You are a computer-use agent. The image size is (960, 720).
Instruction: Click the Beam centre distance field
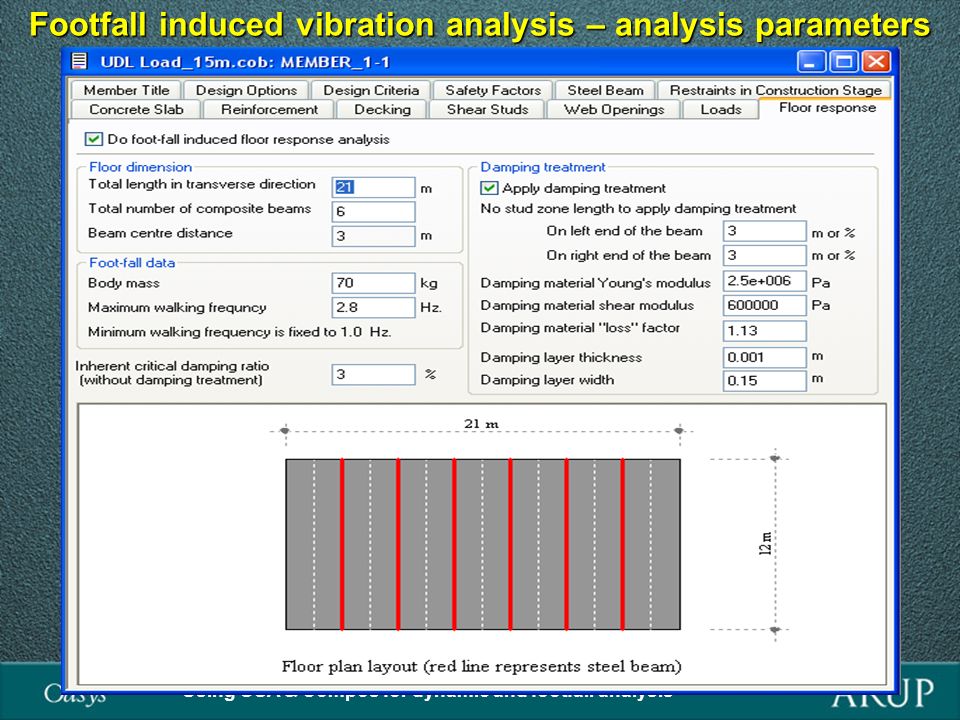(x=373, y=236)
